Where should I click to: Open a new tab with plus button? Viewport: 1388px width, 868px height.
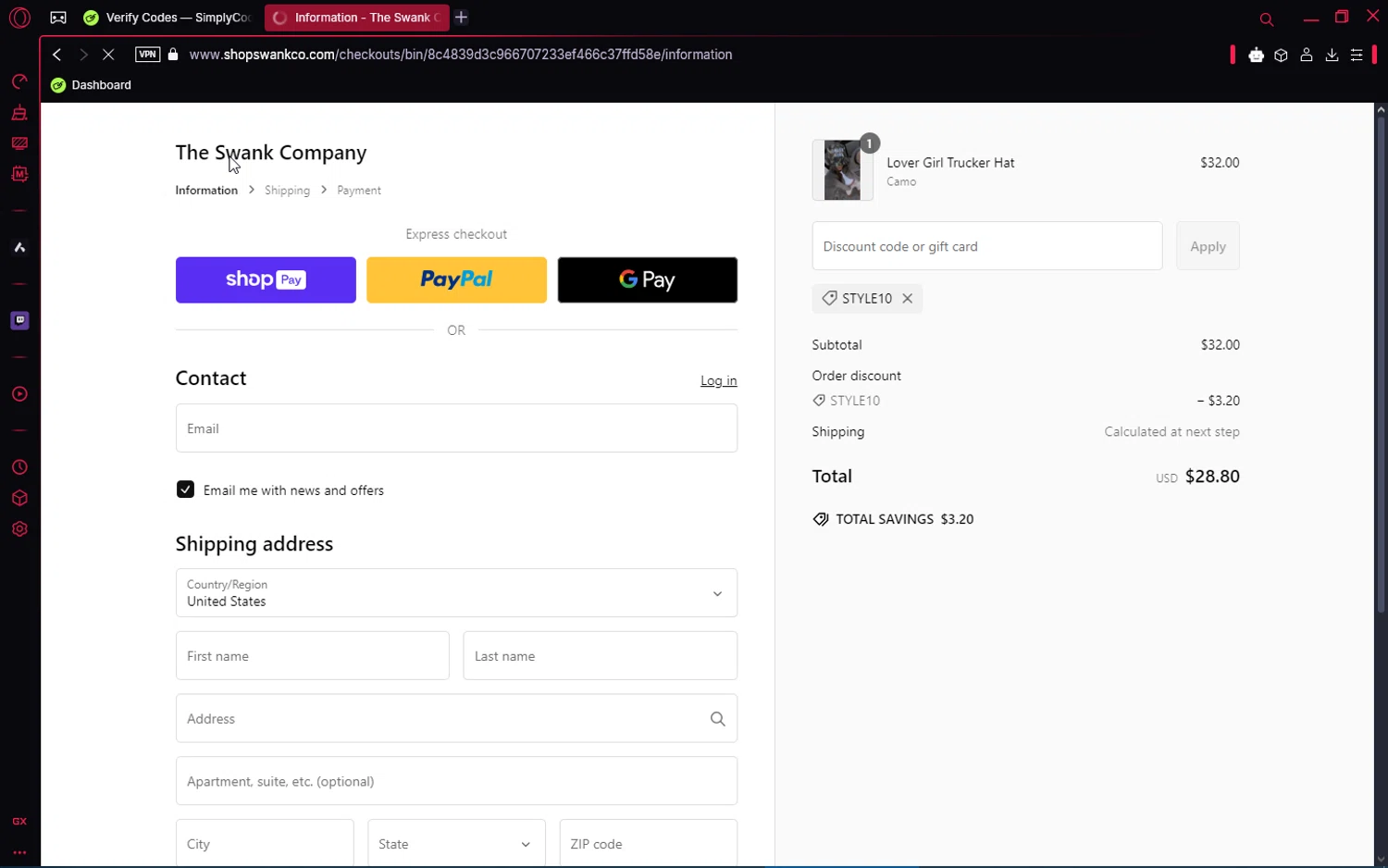pyautogui.click(x=462, y=18)
